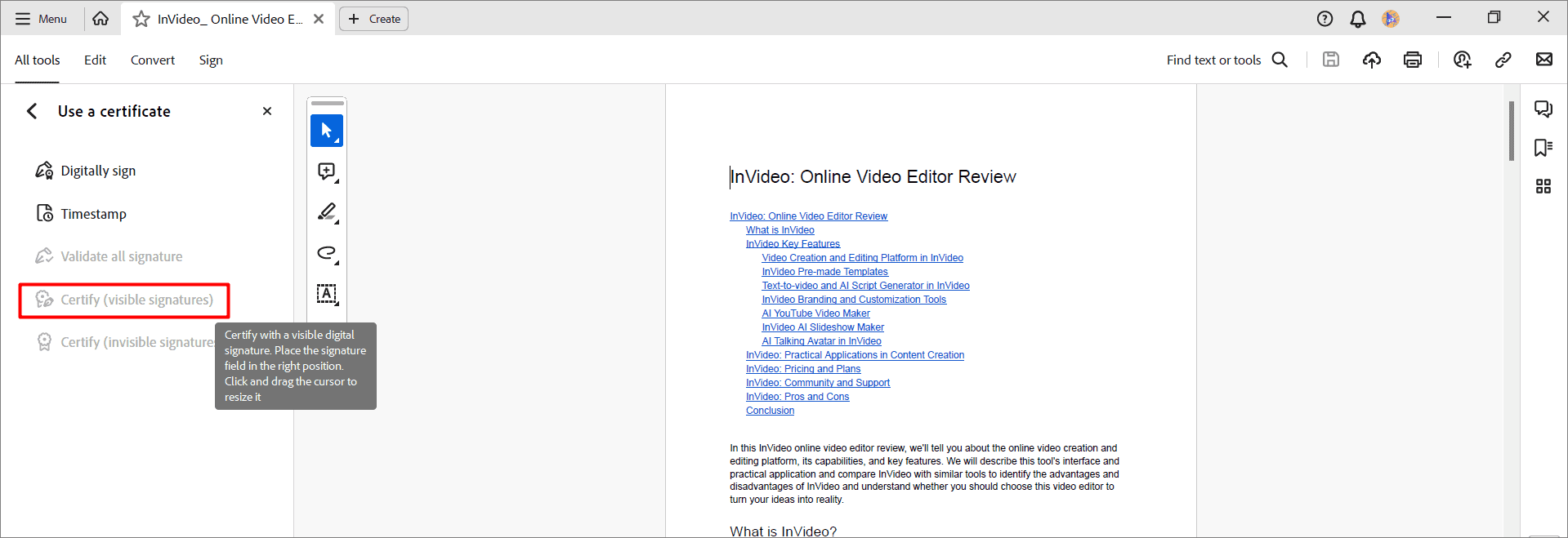
Task: Activate the text box selection tool
Action: tap(327, 294)
